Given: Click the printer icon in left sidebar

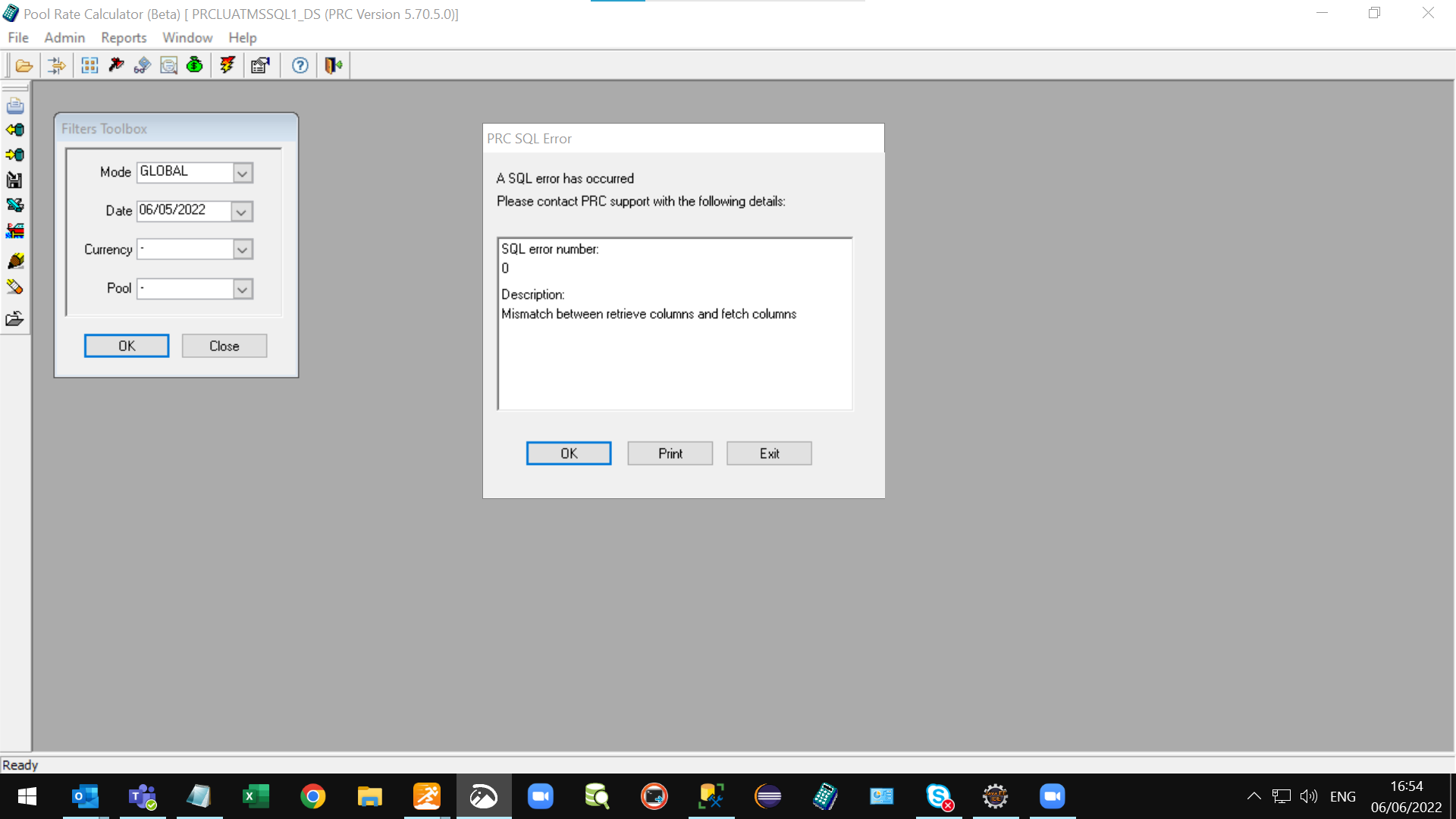Looking at the screenshot, I should [x=14, y=105].
